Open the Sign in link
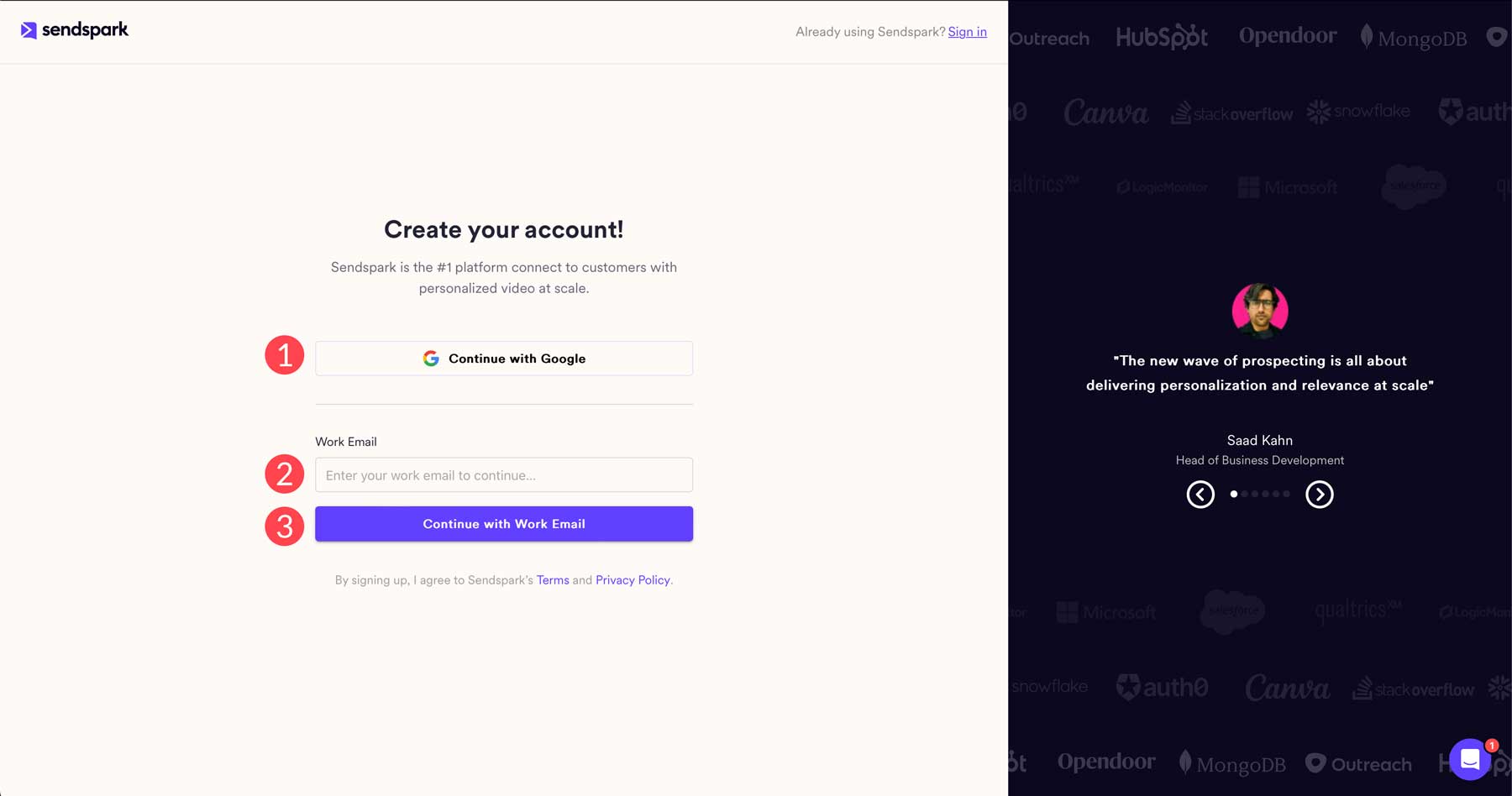1512x796 pixels. [x=967, y=32]
